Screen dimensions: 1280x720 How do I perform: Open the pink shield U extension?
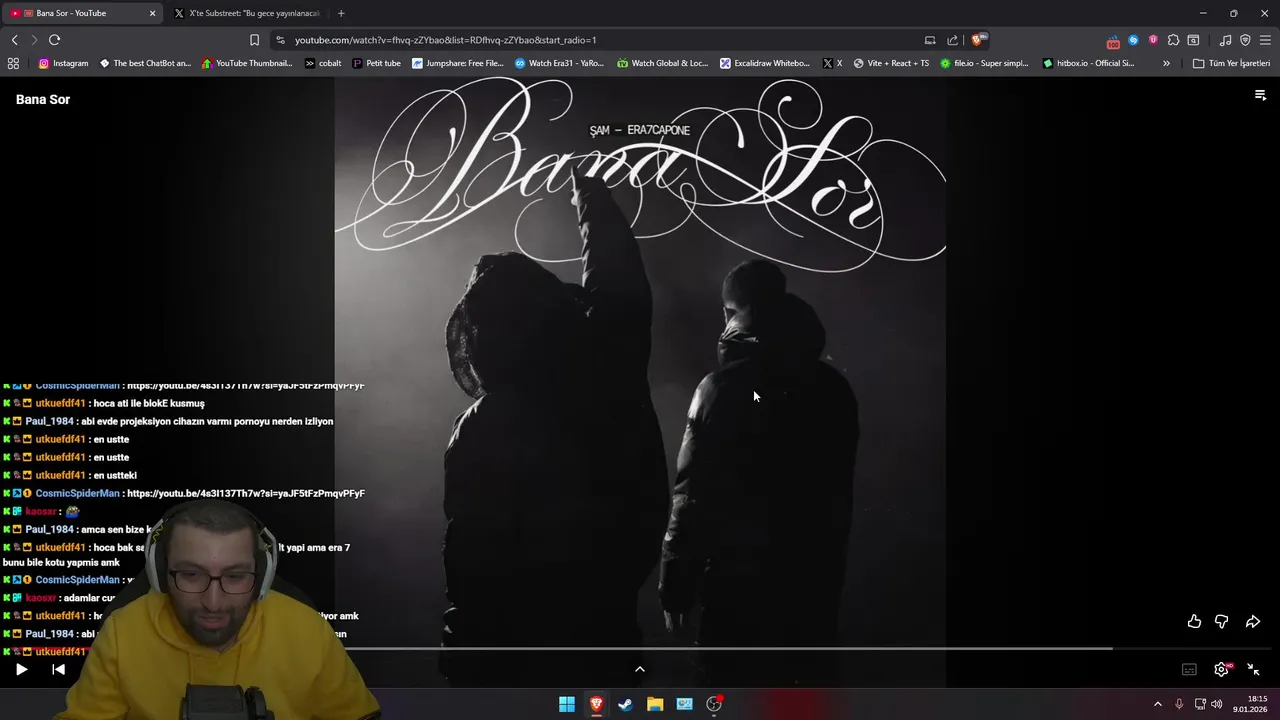1153,40
